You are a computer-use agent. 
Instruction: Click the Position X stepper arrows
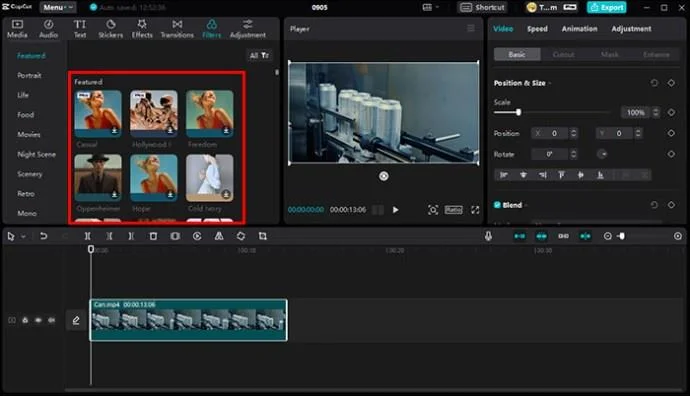[x=573, y=133]
